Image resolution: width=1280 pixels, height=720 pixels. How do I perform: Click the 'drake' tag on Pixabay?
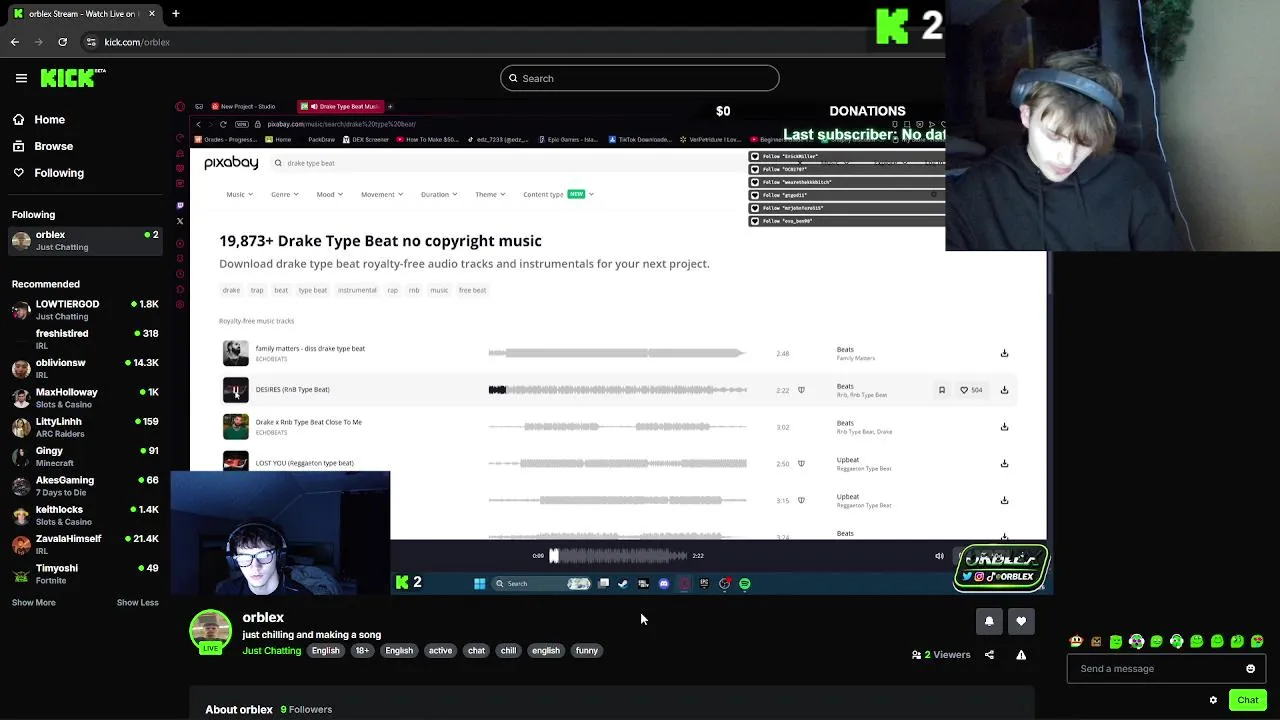coord(231,290)
